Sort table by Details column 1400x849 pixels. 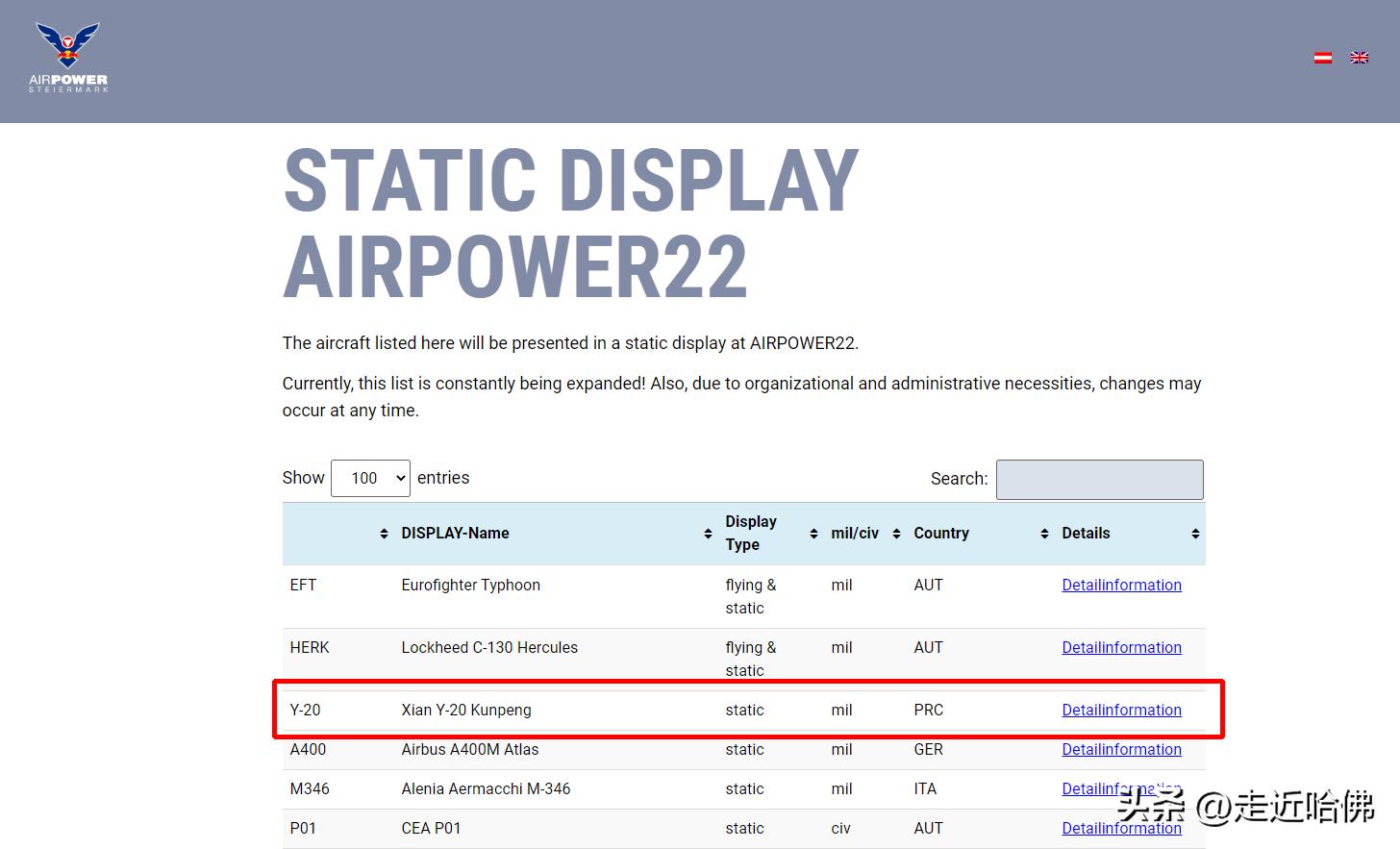pyautogui.click(x=1086, y=534)
